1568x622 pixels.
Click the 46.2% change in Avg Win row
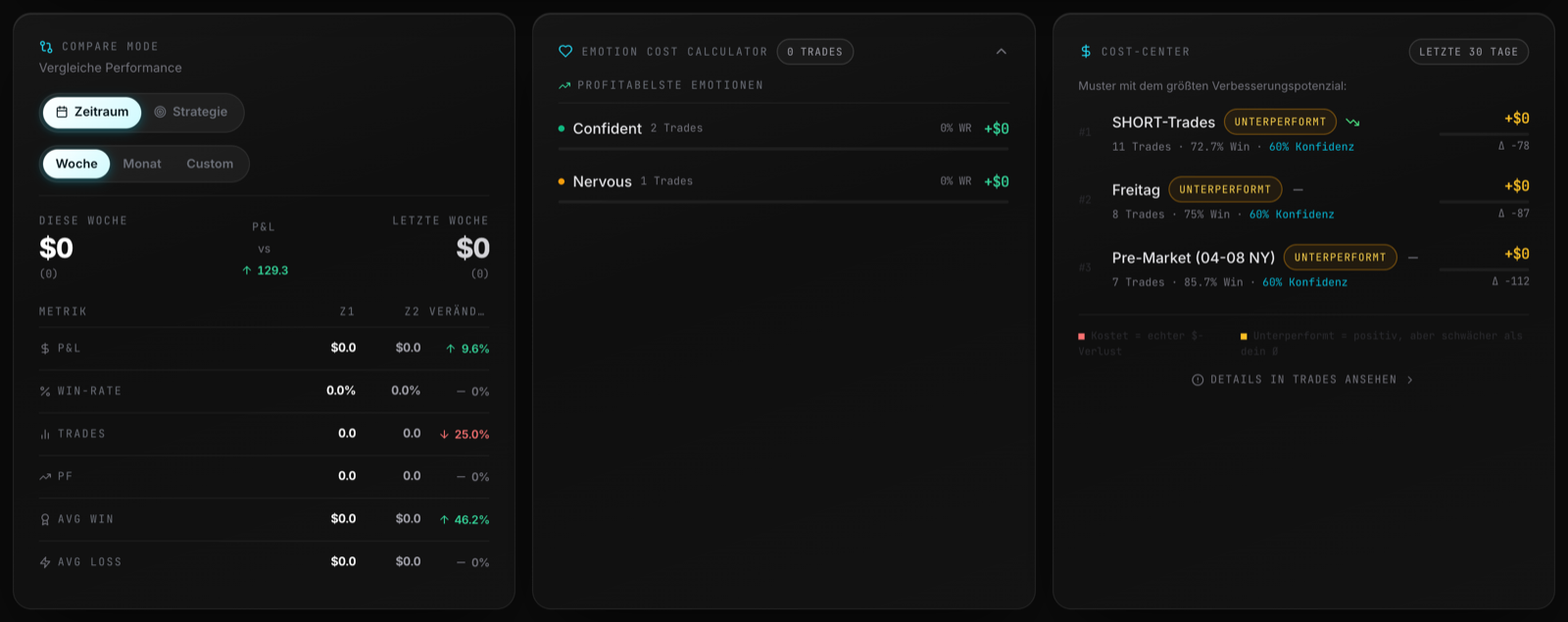coord(465,520)
